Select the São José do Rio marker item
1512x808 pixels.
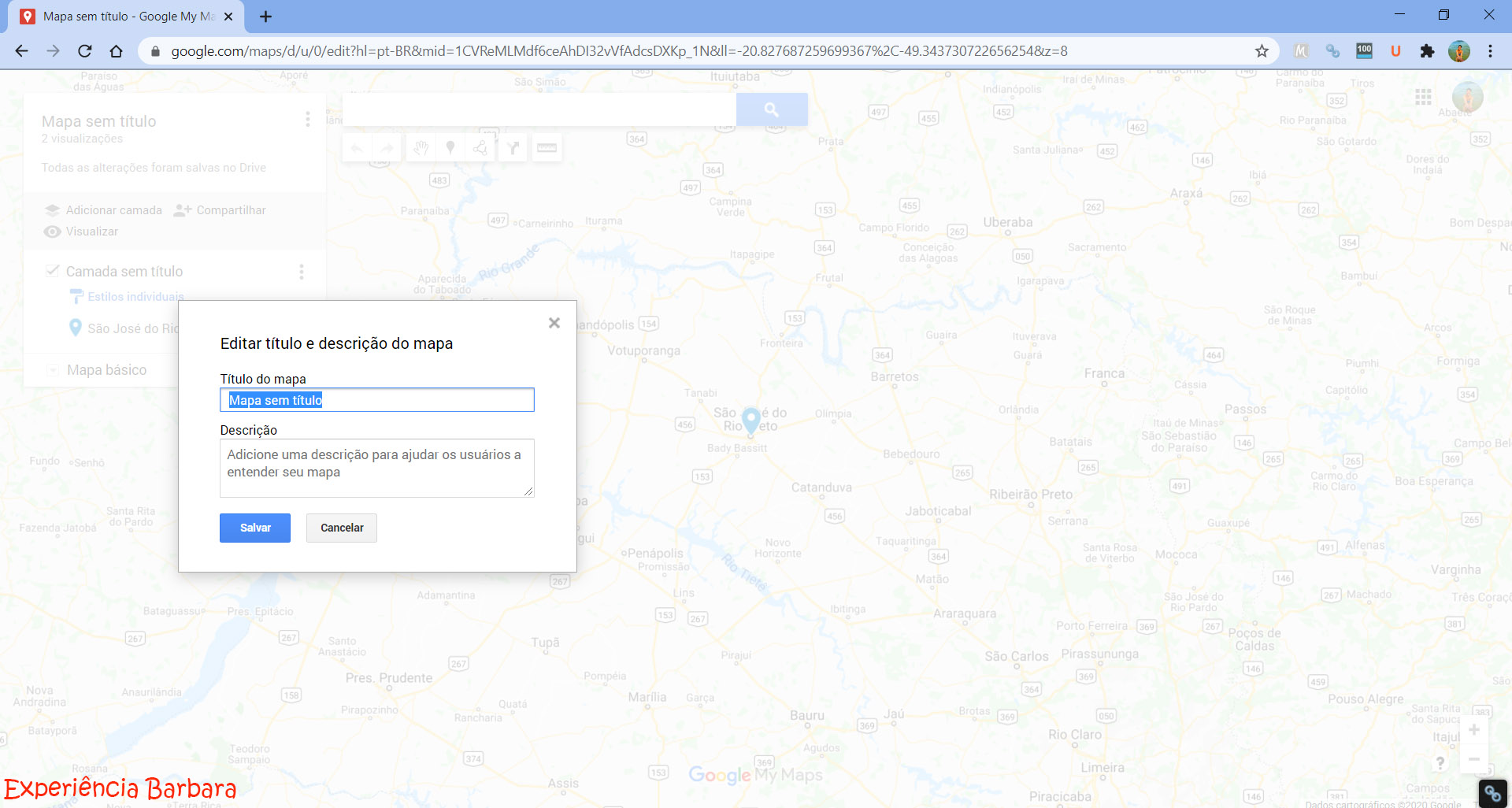click(124, 328)
